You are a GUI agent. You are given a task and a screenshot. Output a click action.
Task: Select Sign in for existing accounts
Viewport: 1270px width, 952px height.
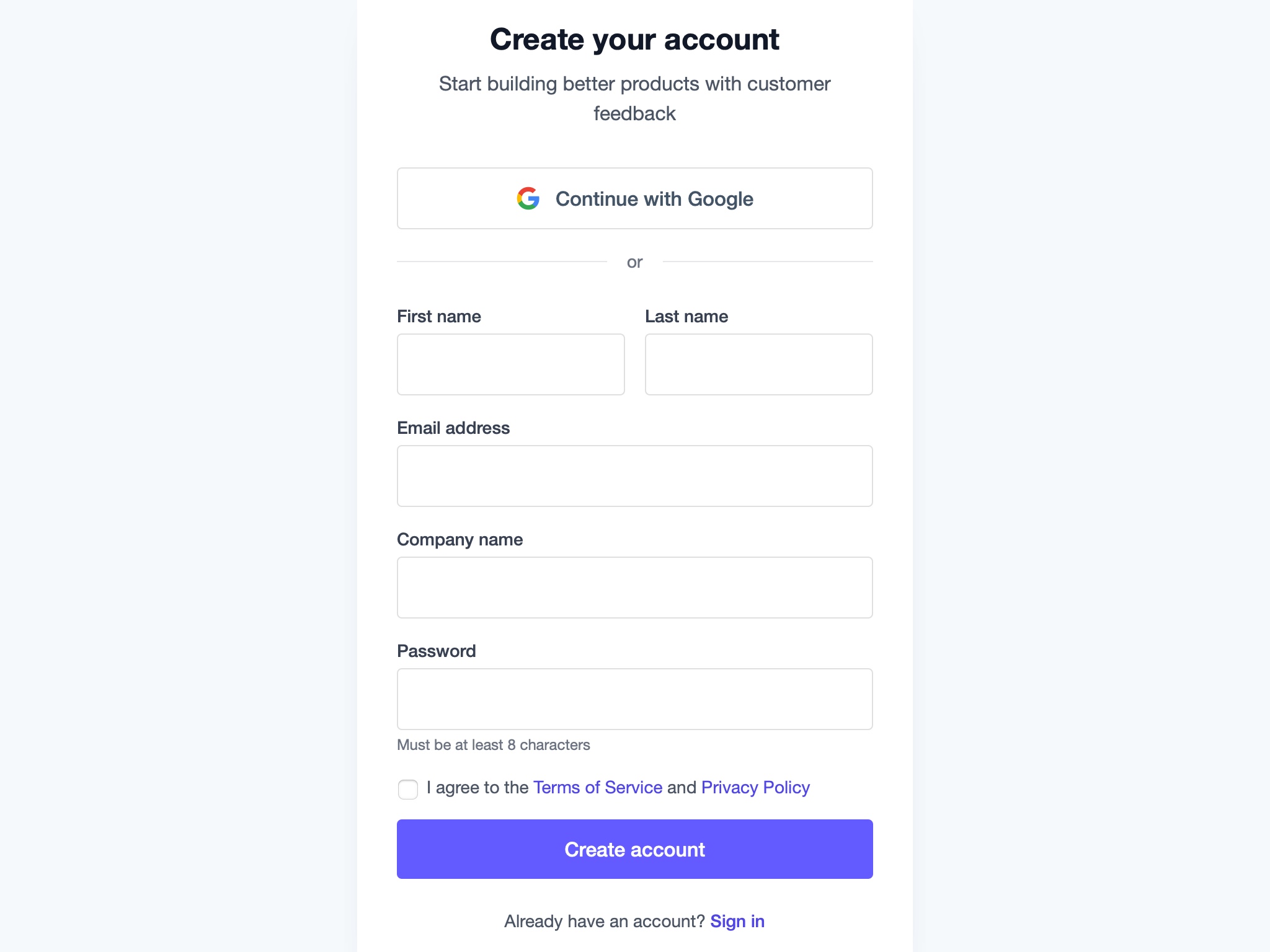pos(737,921)
